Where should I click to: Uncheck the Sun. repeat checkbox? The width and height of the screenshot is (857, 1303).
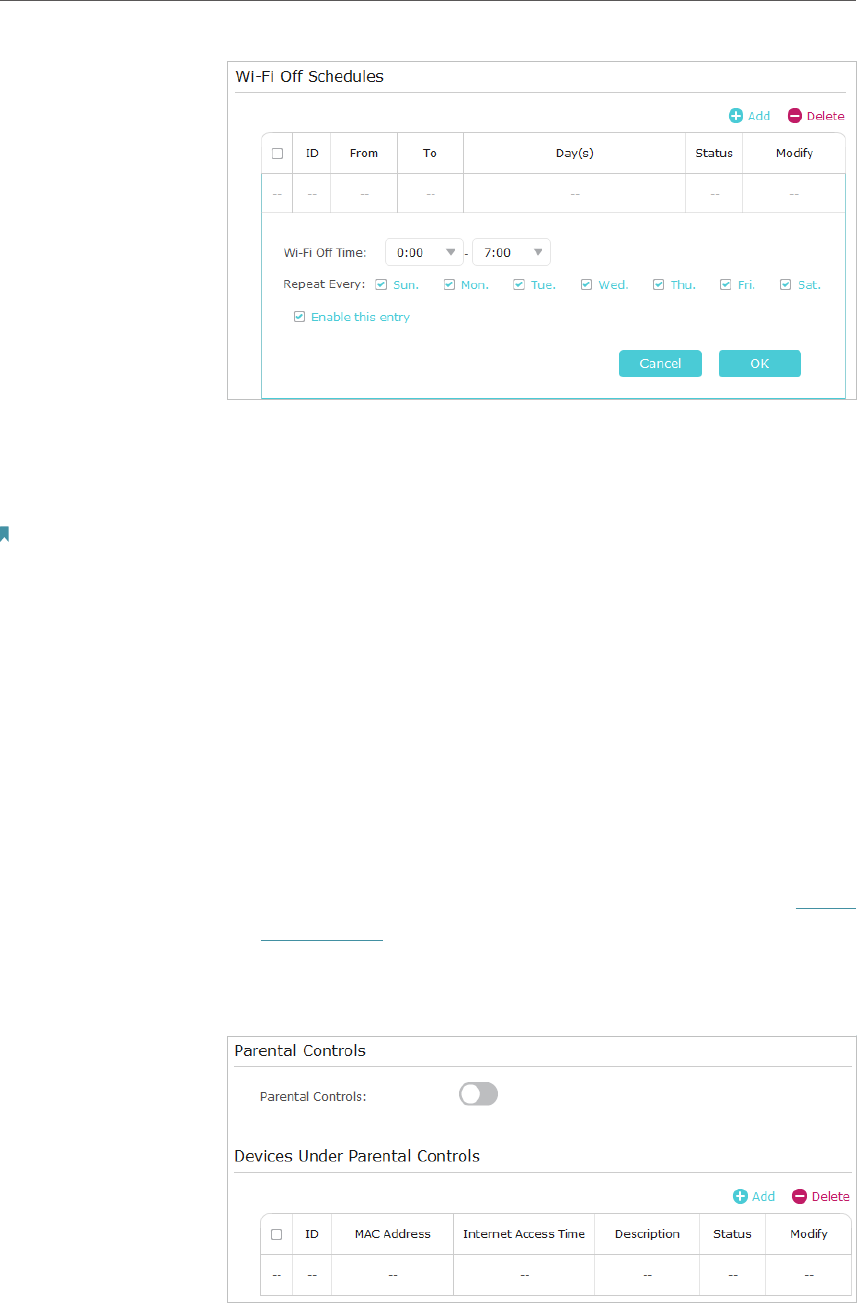coord(381,285)
